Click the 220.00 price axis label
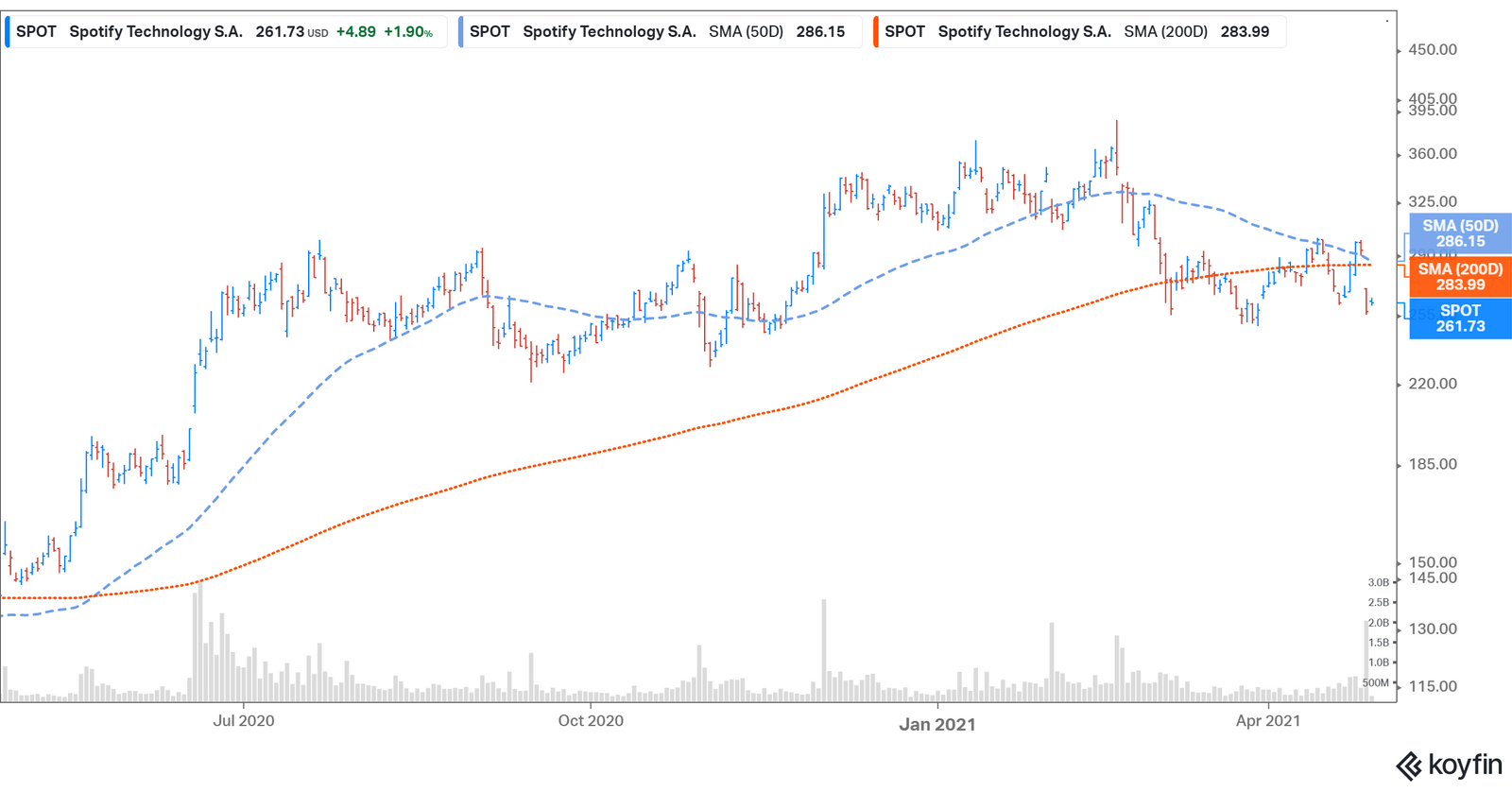Screen dimensions: 1512x792 tap(1433, 384)
